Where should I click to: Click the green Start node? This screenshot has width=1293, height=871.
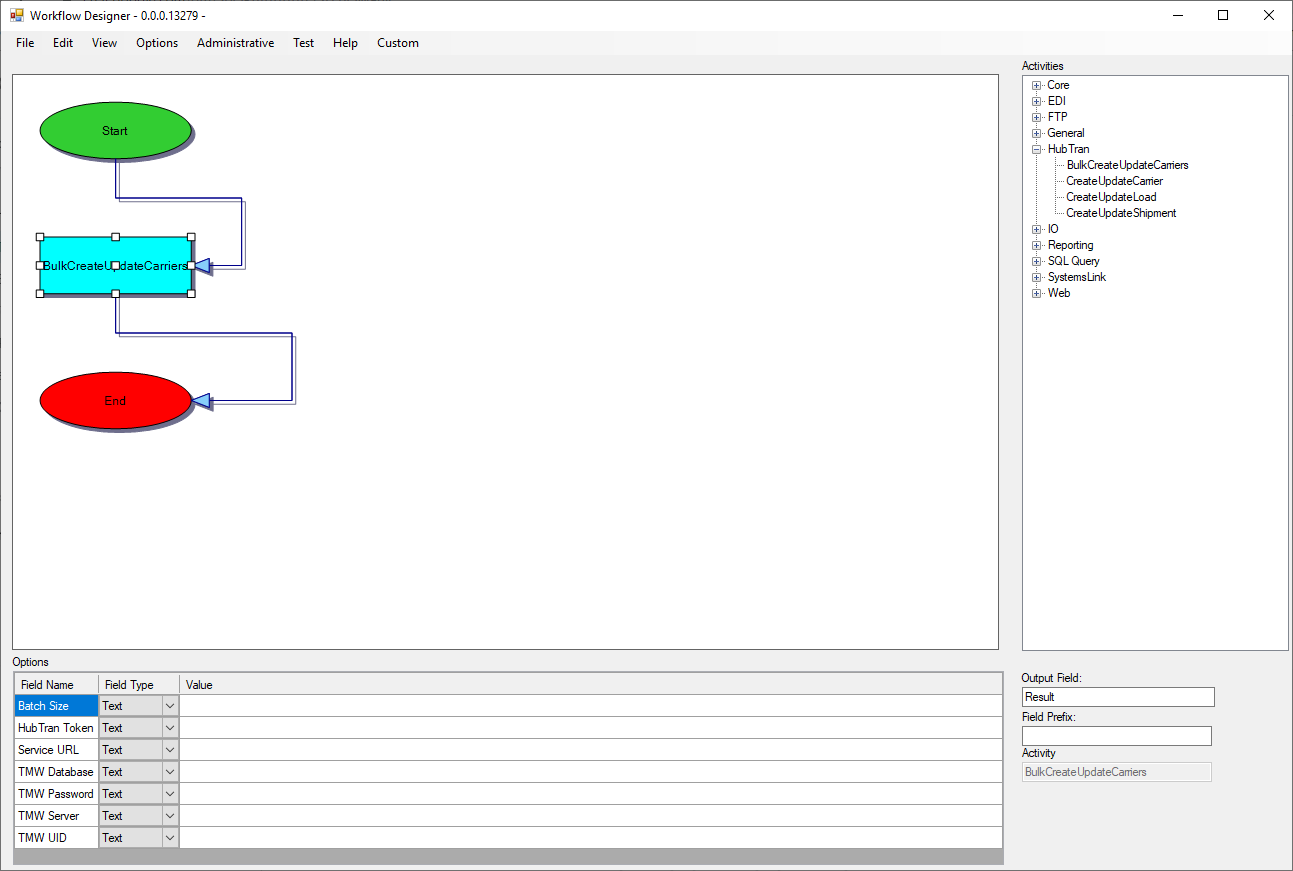tap(115, 131)
